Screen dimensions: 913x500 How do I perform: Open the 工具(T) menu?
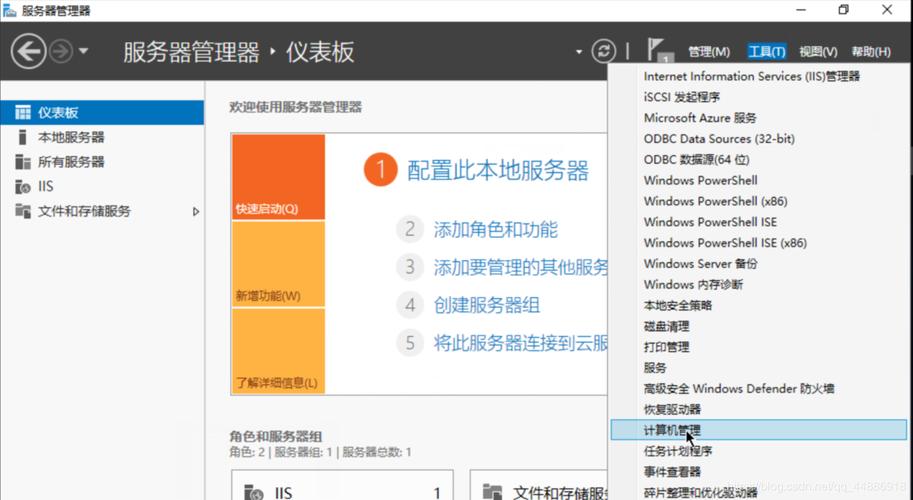point(767,52)
